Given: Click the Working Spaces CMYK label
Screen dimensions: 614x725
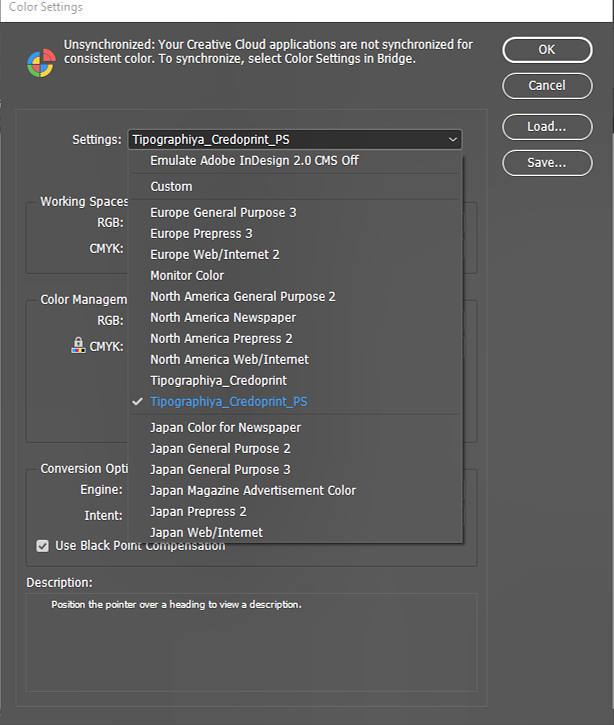Looking at the screenshot, I should pyautogui.click(x=106, y=249).
